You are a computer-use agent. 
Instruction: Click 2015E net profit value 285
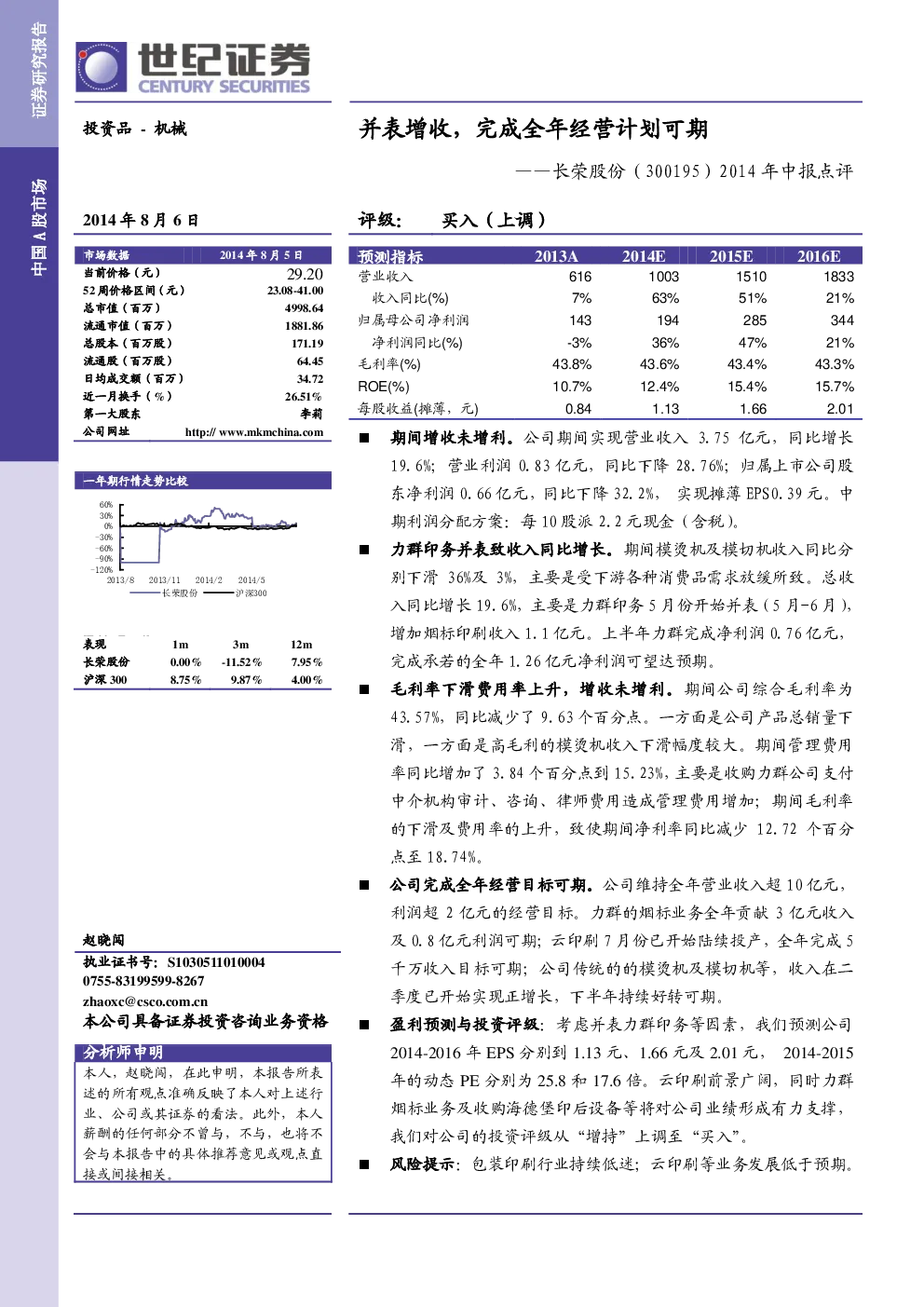pyautogui.click(x=755, y=320)
